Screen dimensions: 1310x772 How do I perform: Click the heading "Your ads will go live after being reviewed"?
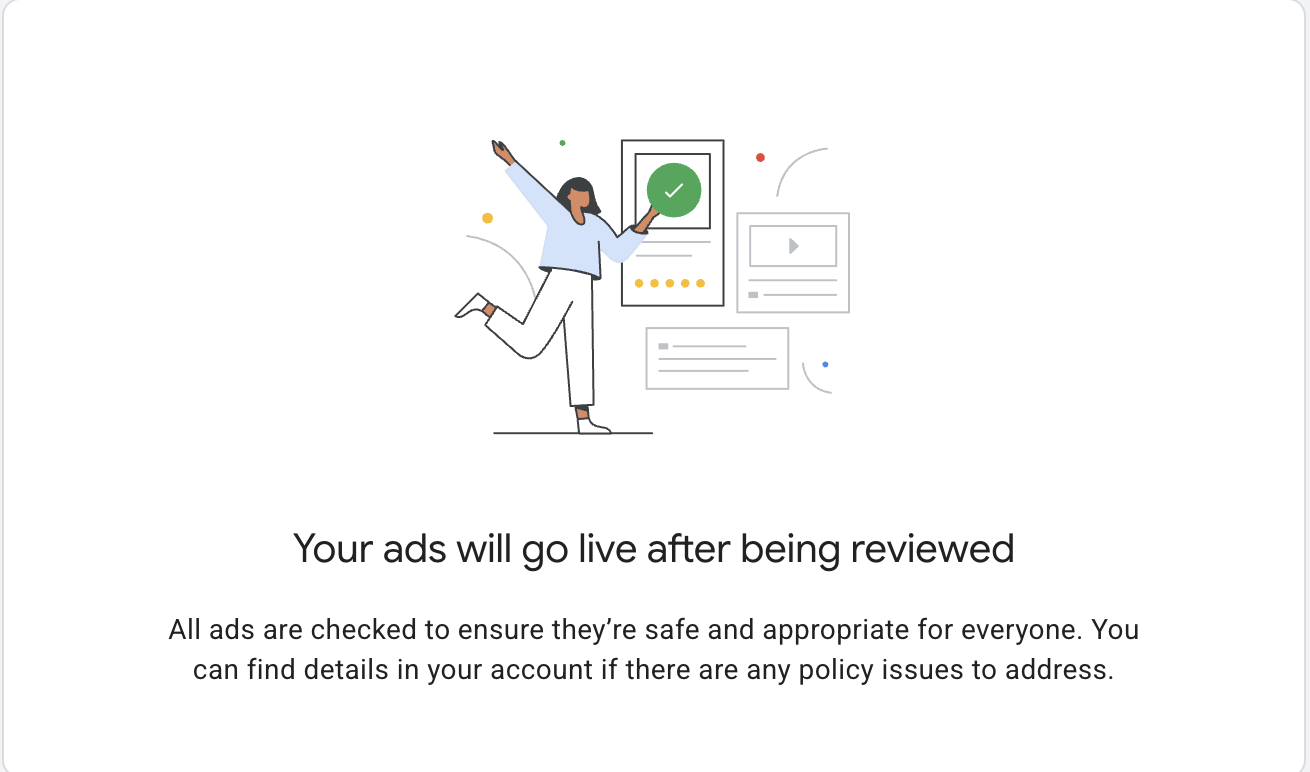click(x=654, y=548)
